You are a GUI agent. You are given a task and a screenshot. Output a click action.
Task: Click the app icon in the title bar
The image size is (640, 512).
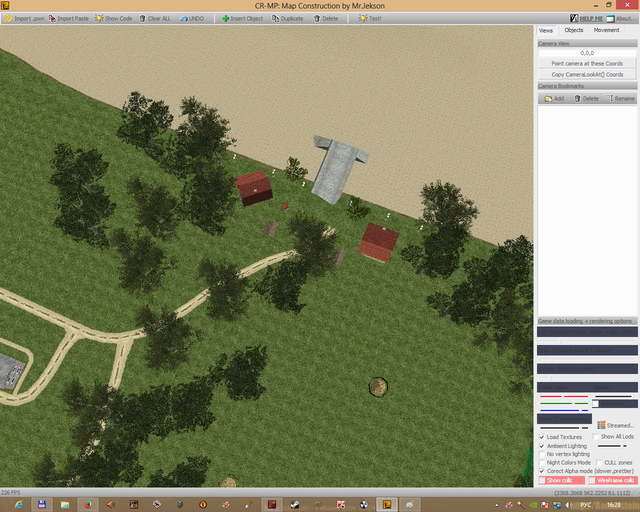point(5,5)
